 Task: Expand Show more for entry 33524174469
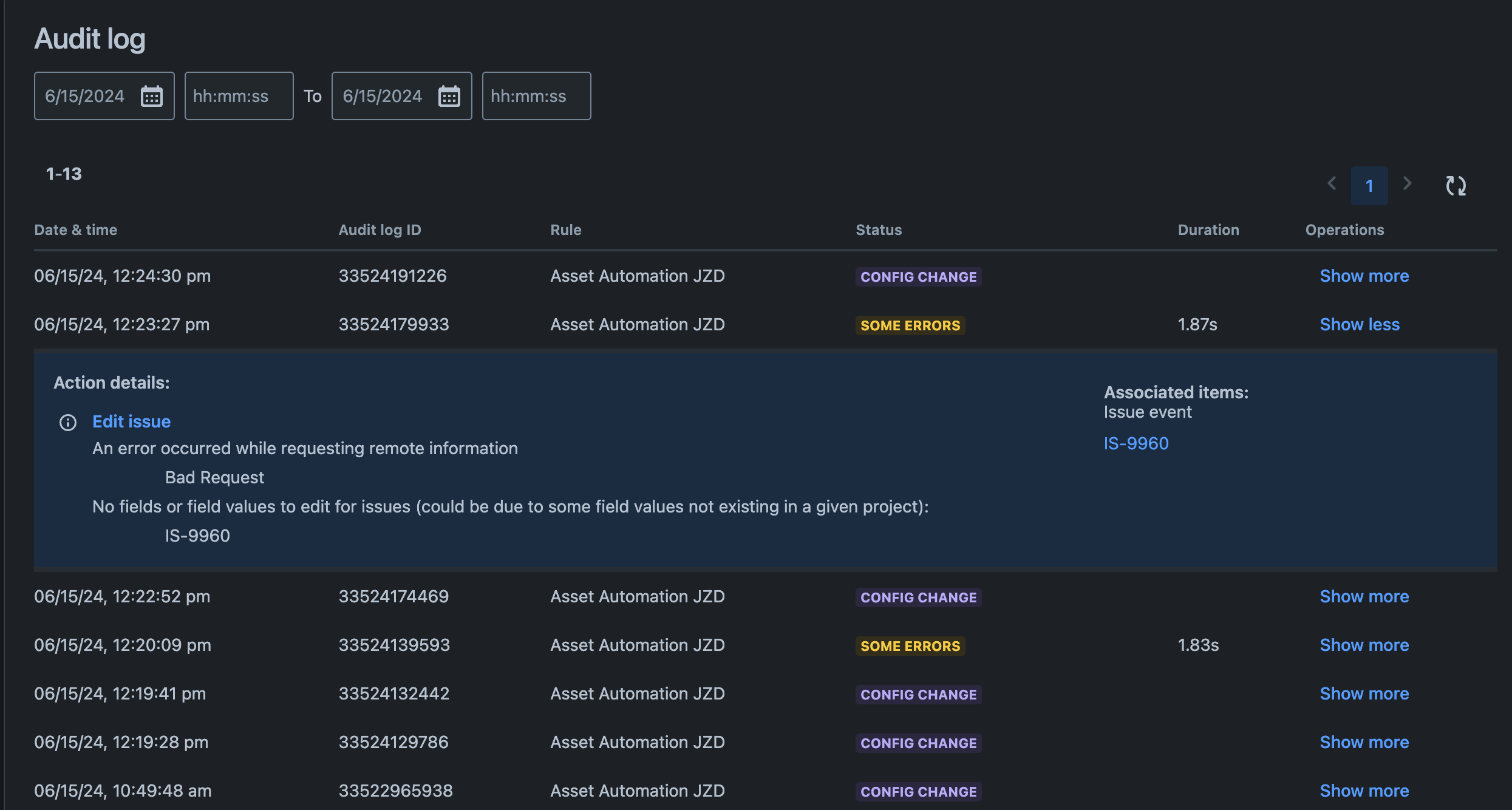1364,596
